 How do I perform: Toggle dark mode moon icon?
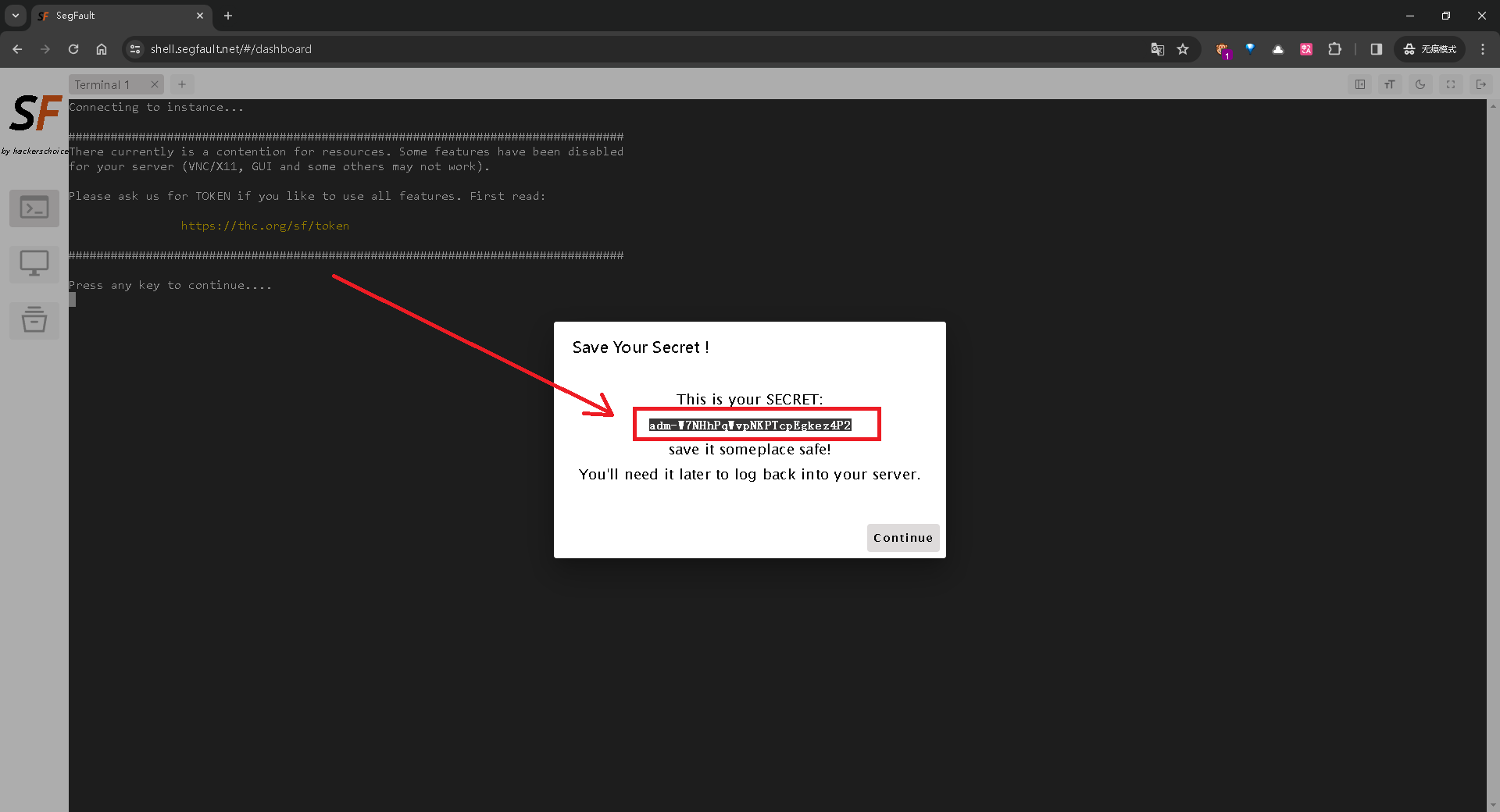pyautogui.click(x=1420, y=84)
